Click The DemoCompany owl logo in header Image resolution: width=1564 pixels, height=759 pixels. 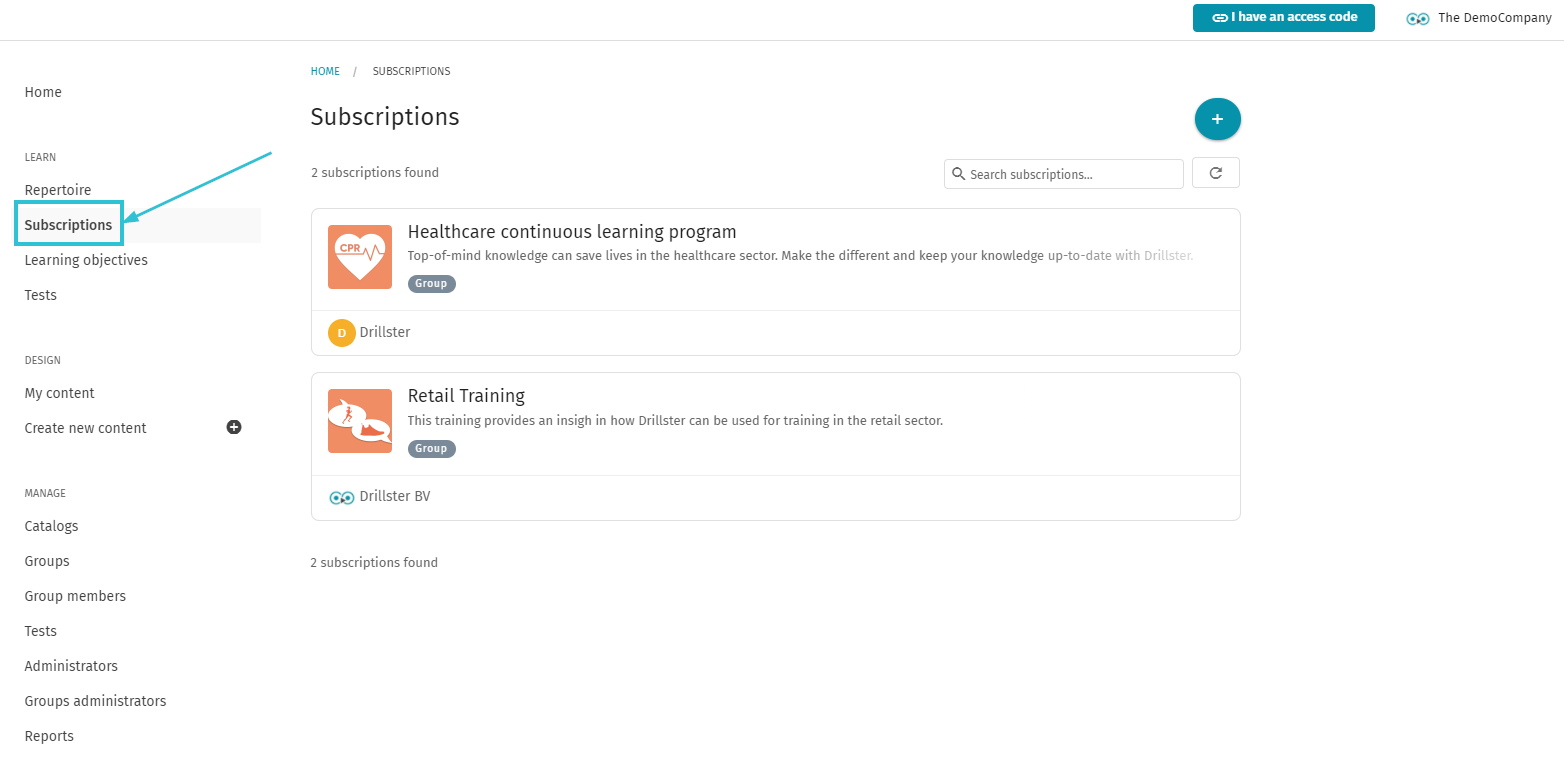click(1418, 18)
